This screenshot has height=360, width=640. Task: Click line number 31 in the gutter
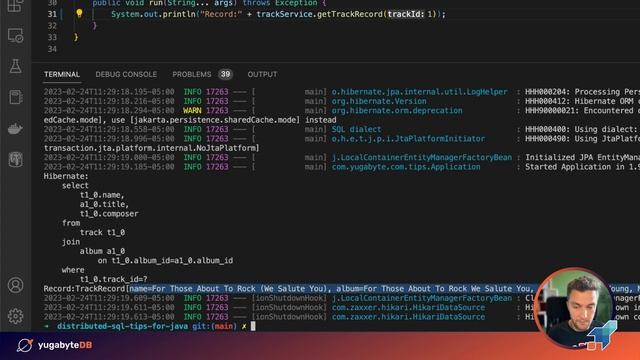pos(52,14)
